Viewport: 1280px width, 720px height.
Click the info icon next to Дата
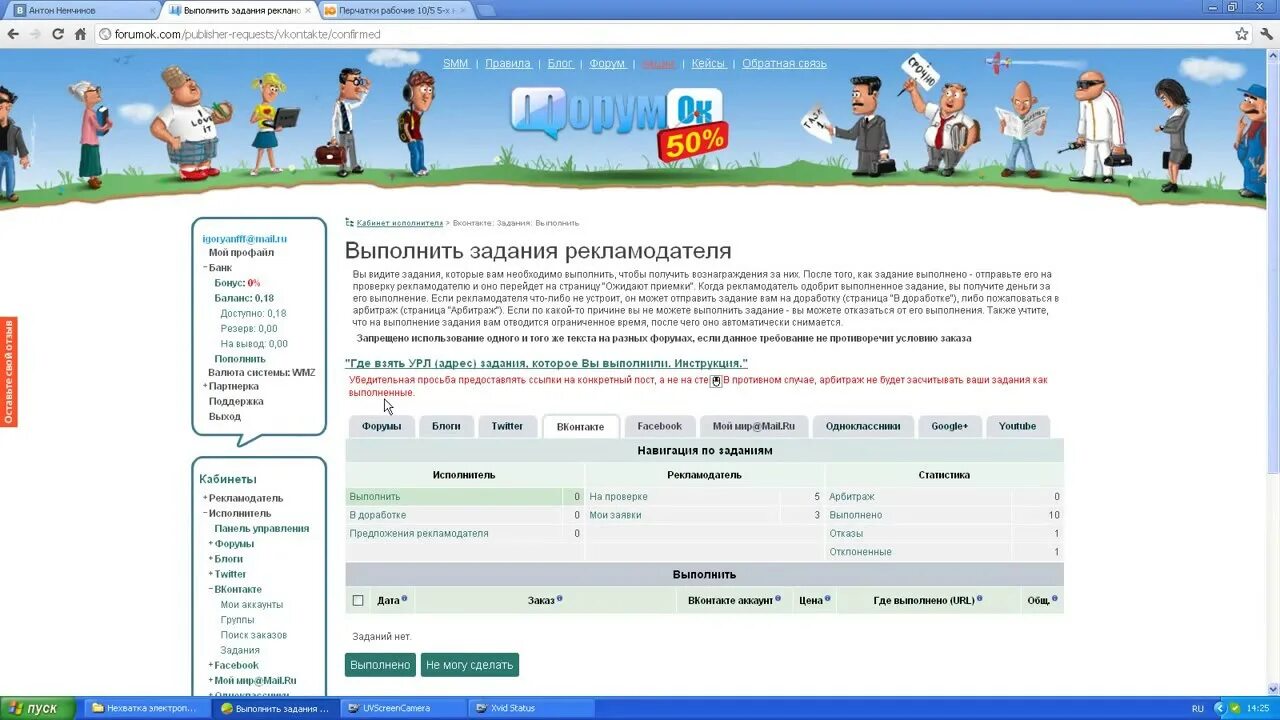404,599
